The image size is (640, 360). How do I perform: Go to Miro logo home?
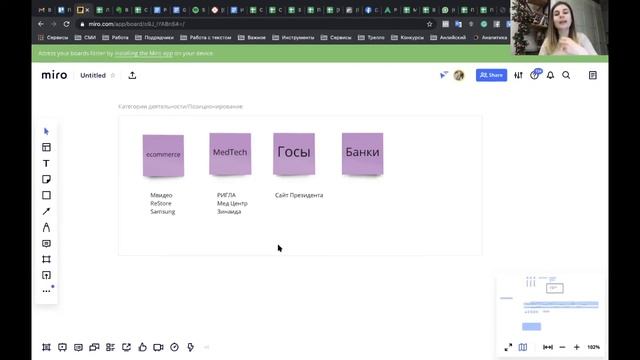(x=54, y=75)
